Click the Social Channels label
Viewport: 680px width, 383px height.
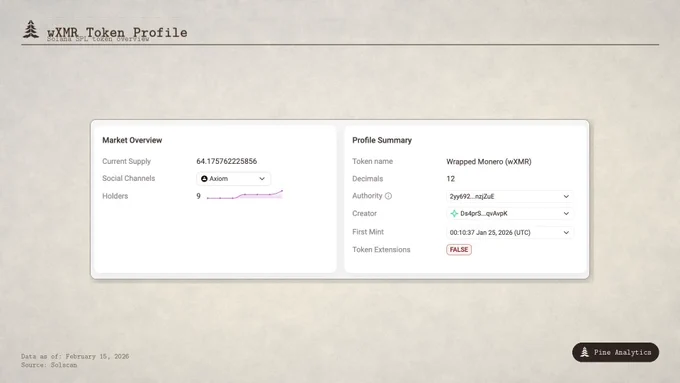128,178
